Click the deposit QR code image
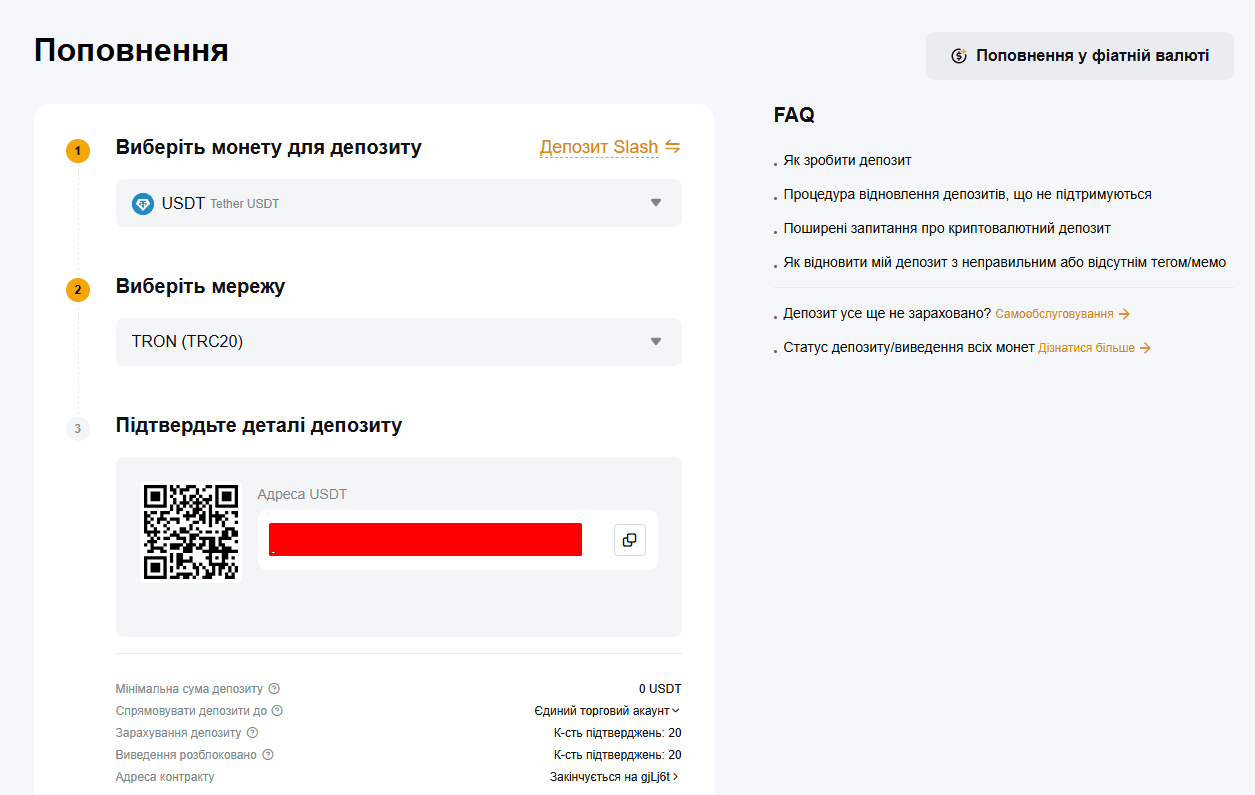 click(x=191, y=532)
